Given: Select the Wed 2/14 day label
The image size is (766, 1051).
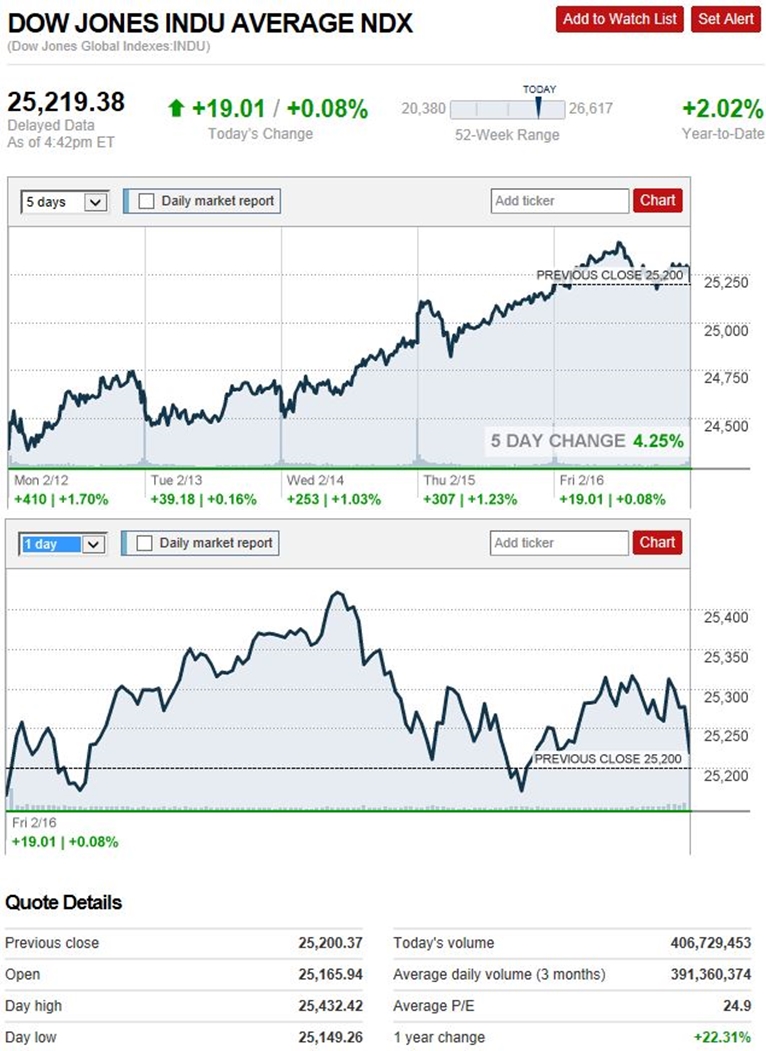Looking at the screenshot, I should (x=312, y=481).
